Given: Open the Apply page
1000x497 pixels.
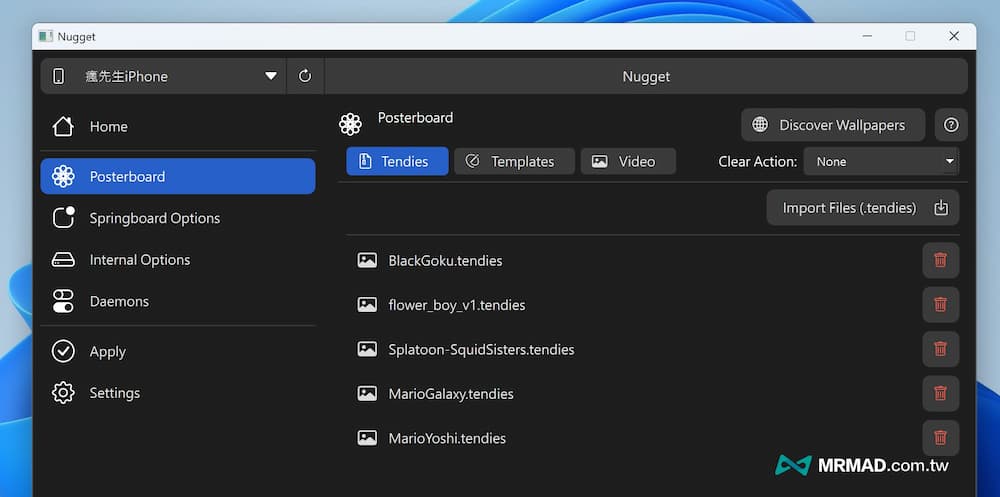Looking at the screenshot, I should pos(178,352).
